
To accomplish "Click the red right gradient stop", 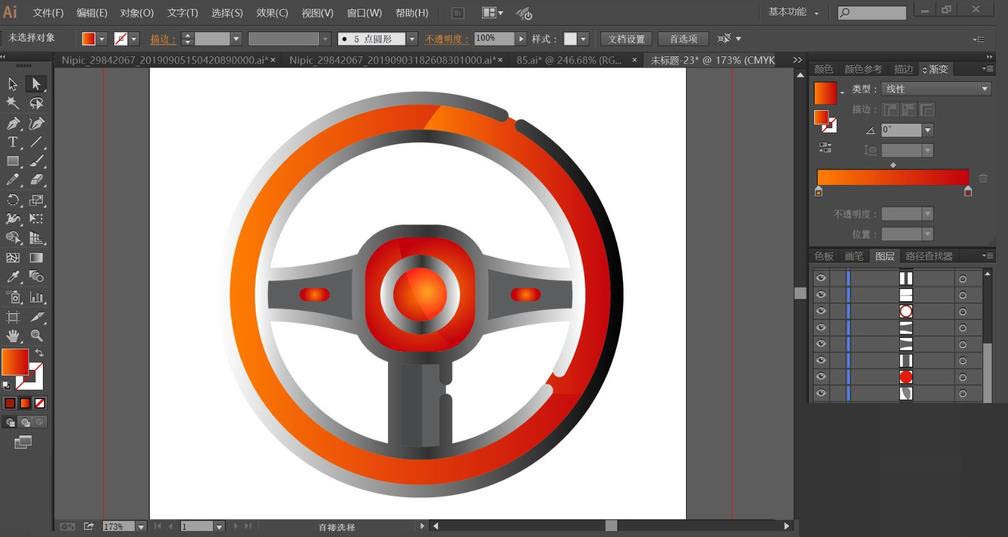I will tap(968, 191).
